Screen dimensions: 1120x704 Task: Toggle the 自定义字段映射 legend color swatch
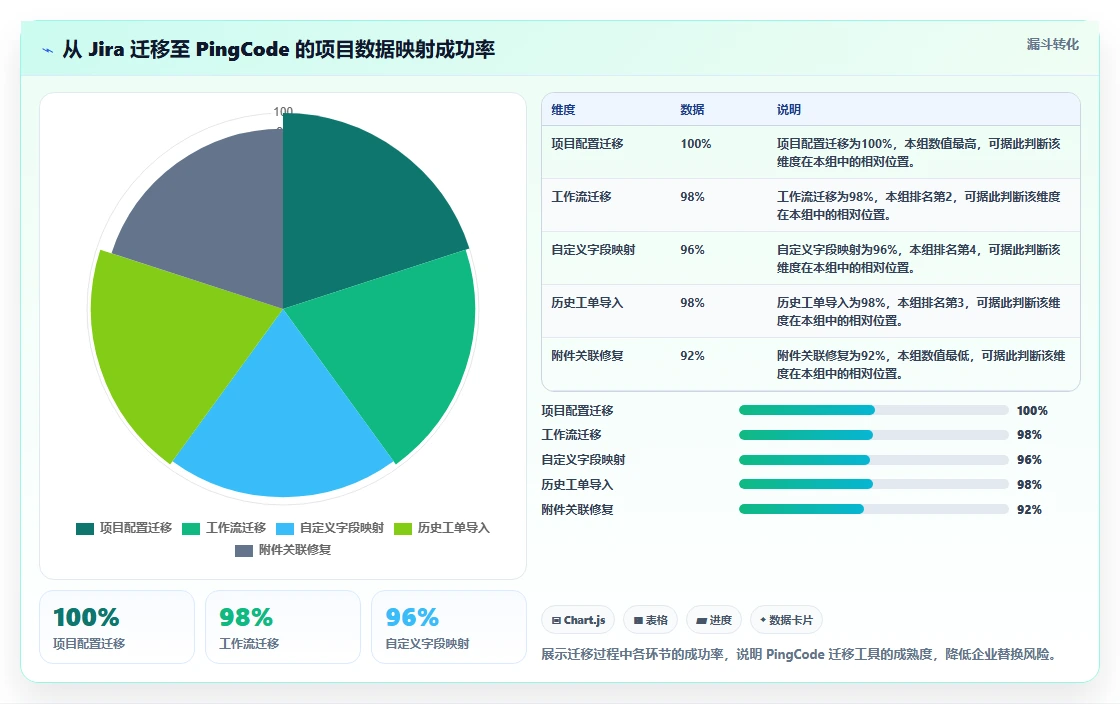point(285,528)
